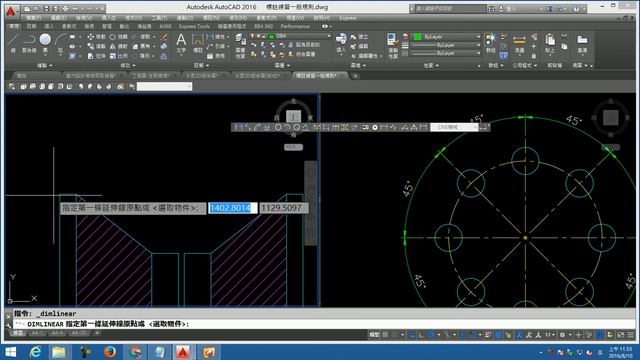Open the A4-1 layout tab
The image size is (640, 360).
click(37, 333)
